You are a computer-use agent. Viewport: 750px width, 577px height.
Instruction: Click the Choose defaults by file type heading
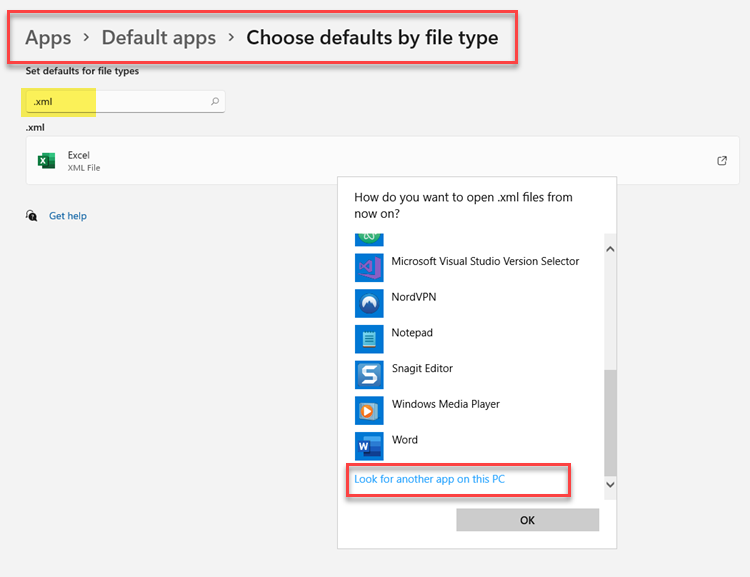coord(372,38)
